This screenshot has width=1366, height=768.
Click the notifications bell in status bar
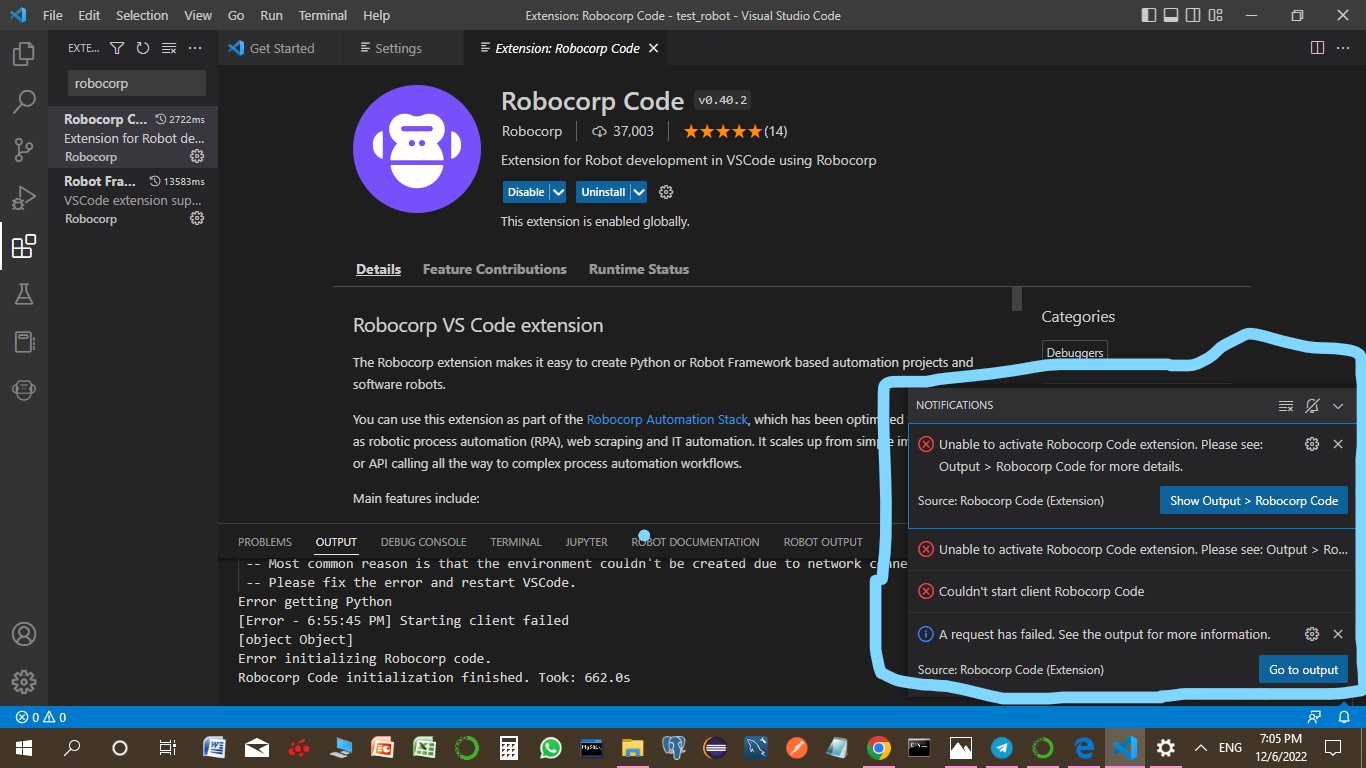pyautogui.click(x=1344, y=717)
